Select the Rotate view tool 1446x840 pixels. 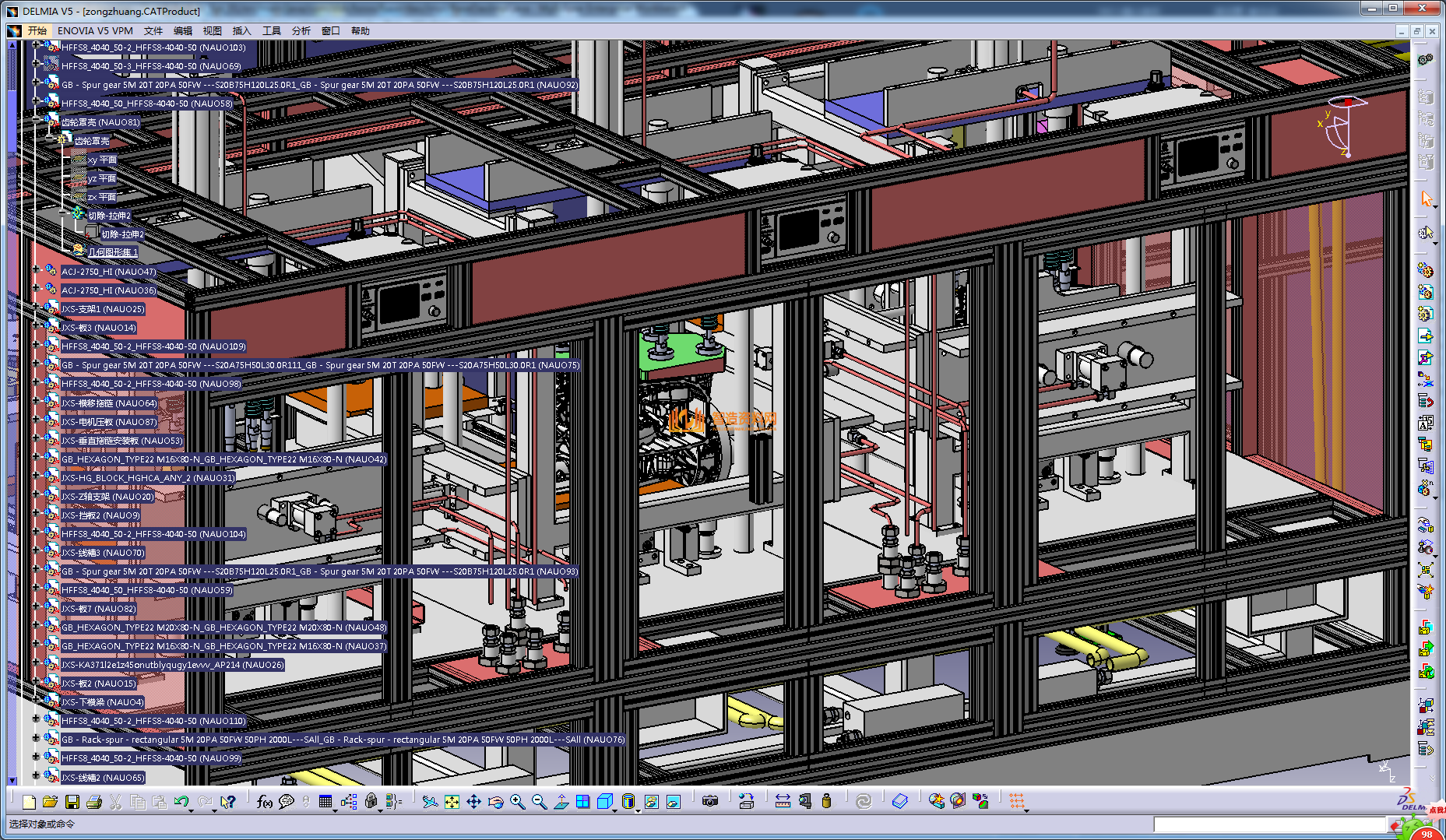[x=495, y=802]
